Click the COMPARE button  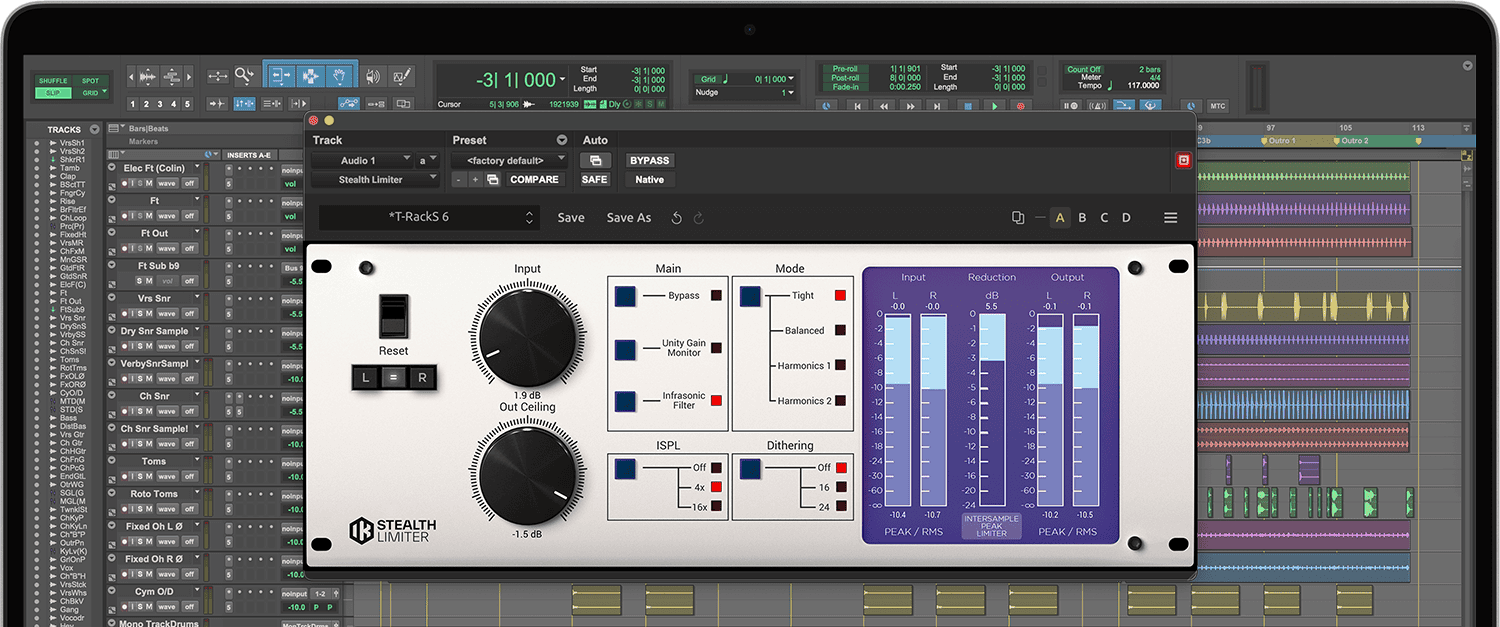[534, 180]
